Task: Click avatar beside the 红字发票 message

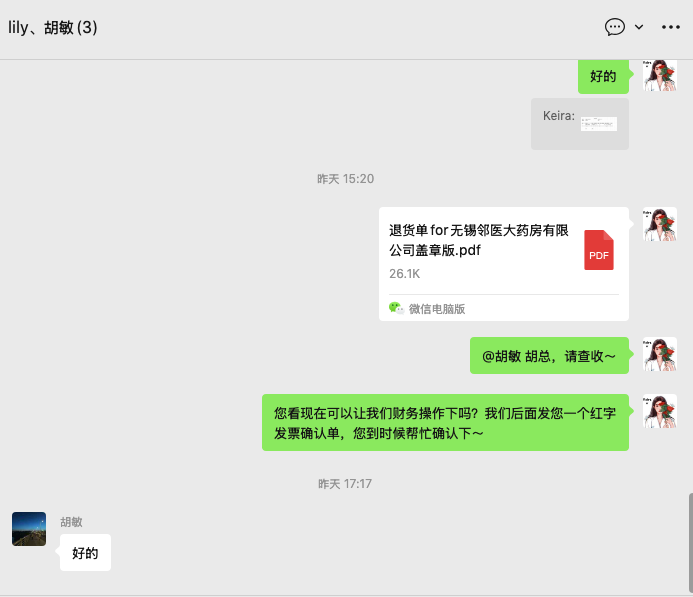Action: tap(659, 411)
